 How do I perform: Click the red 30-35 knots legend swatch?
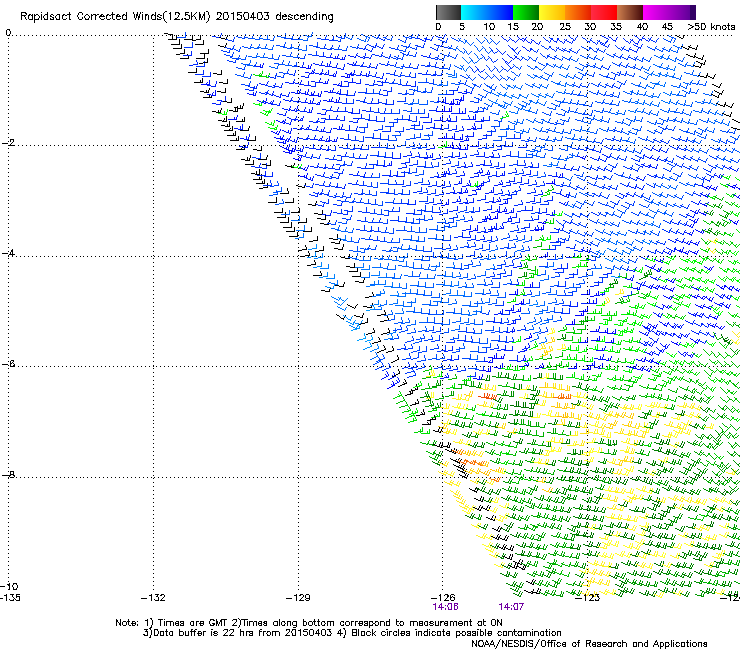pyautogui.click(x=604, y=12)
